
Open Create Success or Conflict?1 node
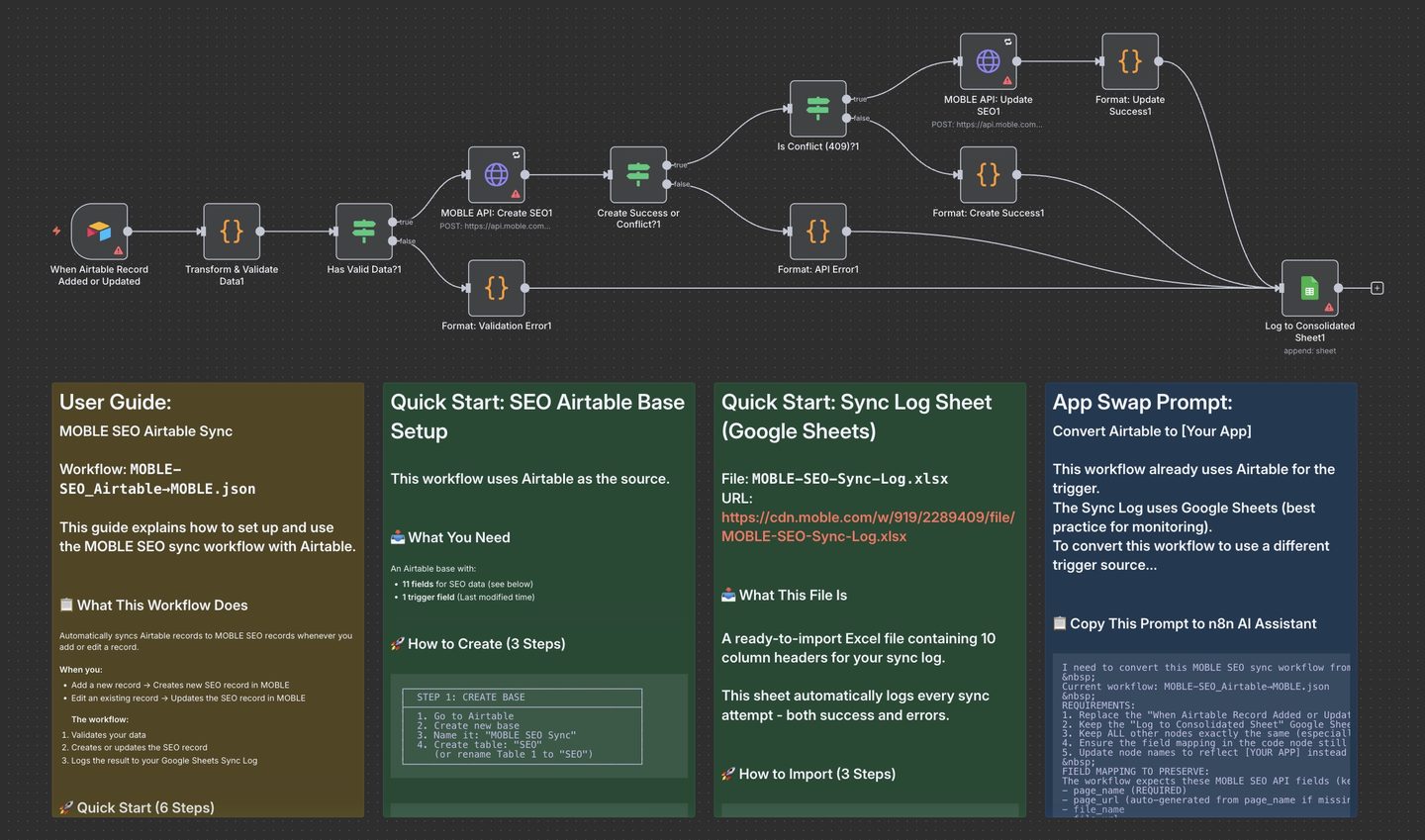(638, 175)
